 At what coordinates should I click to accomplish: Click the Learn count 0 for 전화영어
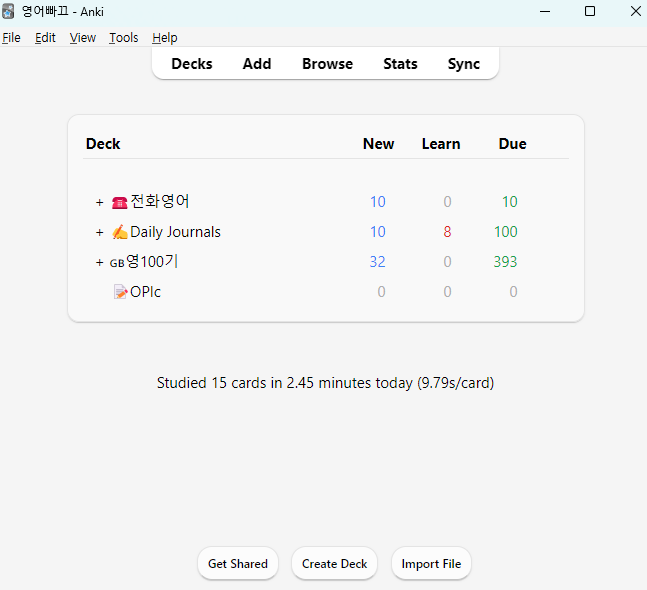click(x=447, y=202)
